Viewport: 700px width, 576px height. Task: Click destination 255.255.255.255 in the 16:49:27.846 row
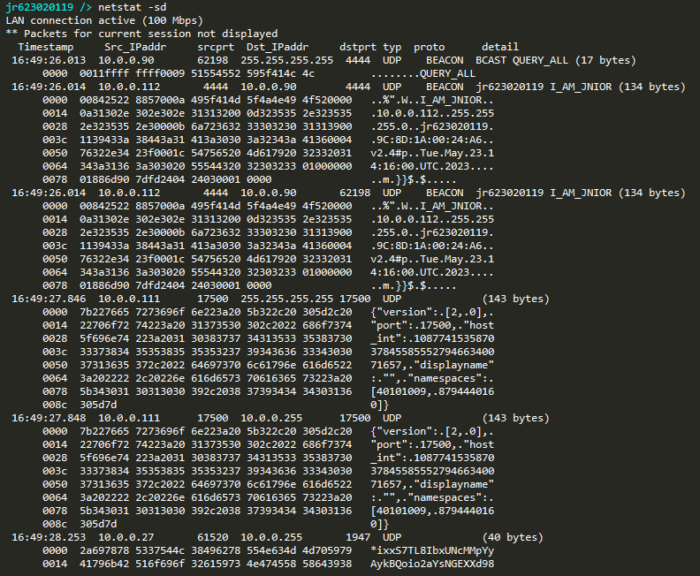[287, 299]
